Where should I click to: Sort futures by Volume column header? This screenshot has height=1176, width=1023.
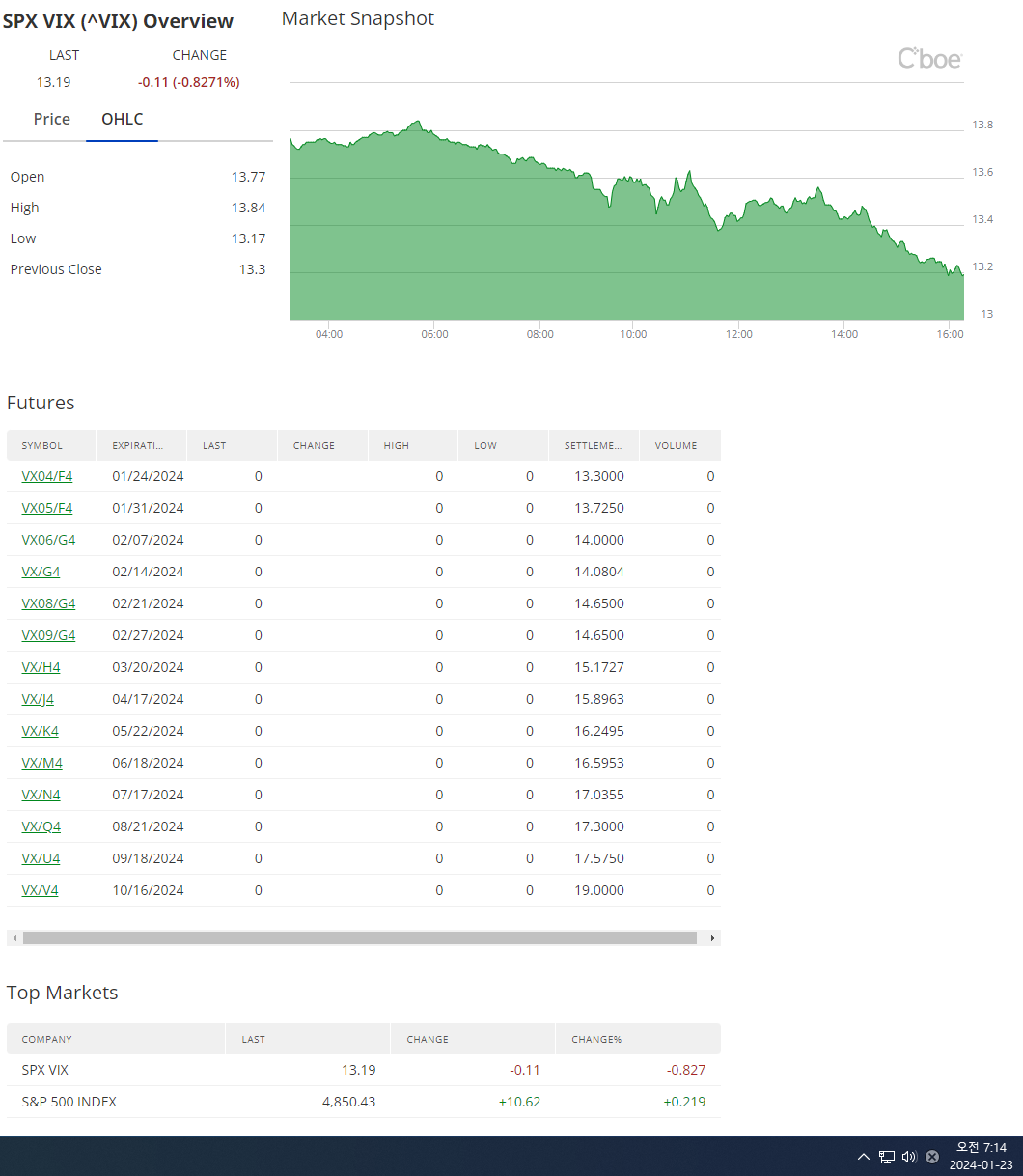(x=680, y=445)
